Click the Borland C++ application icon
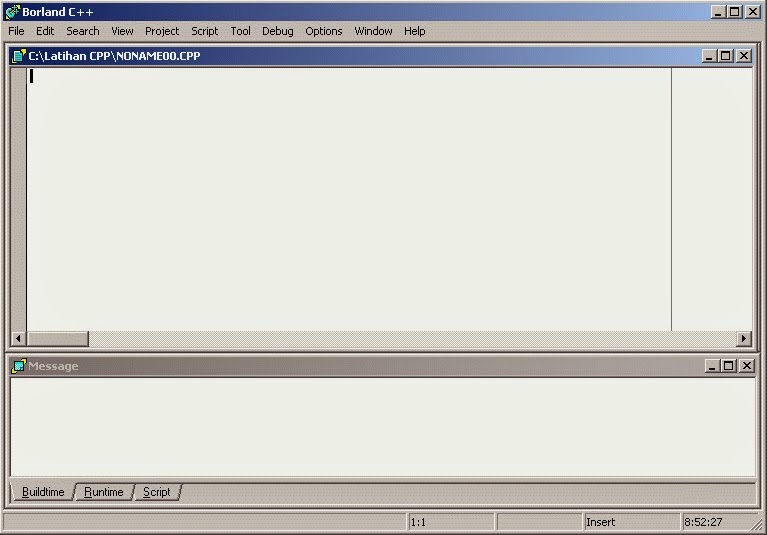This screenshot has height=535, width=767. click(12, 12)
